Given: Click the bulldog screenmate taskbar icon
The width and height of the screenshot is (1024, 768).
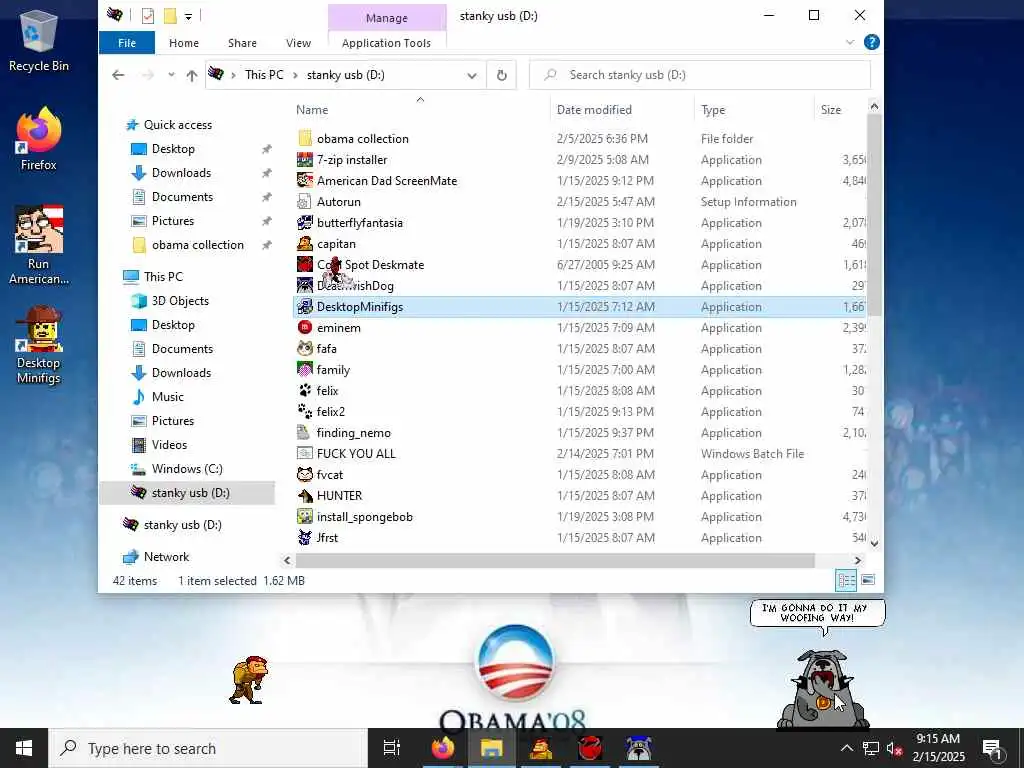Looking at the screenshot, I should point(639,748).
